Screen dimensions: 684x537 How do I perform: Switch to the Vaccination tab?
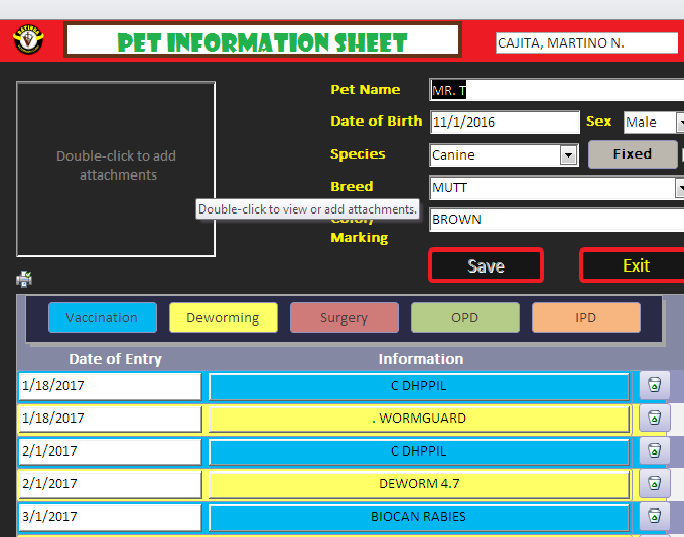[x=102, y=317]
